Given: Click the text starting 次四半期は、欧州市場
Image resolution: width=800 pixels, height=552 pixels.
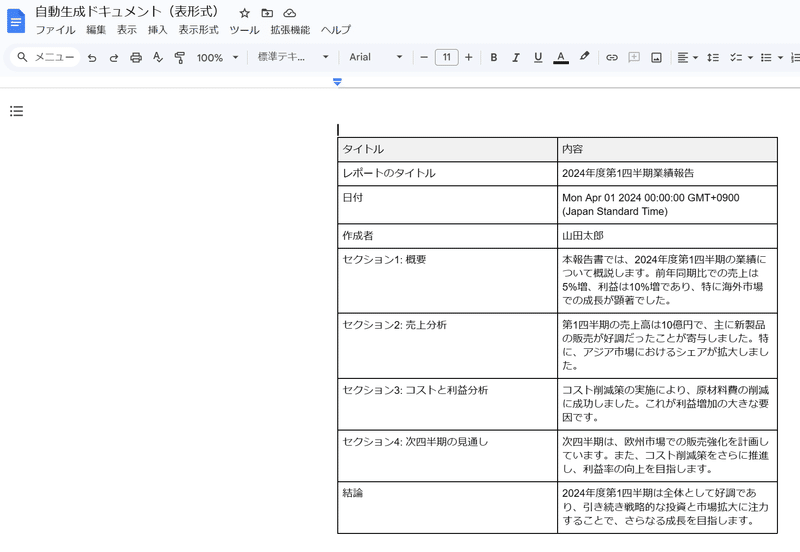Looking at the screenshot, I should pyautogui.click(x=665, y=455).
